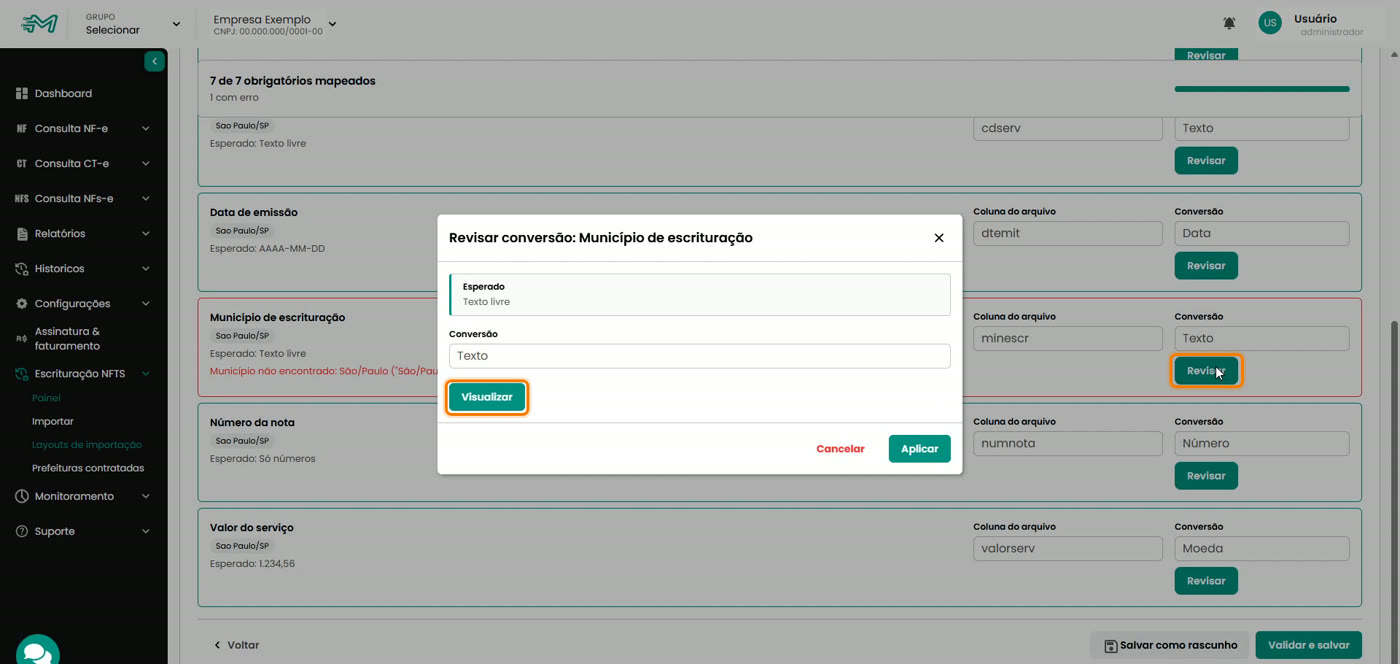Open the Número conversion dropdown
The height and width of the screenshot is (664, 1400).
tap(1262, 443)
